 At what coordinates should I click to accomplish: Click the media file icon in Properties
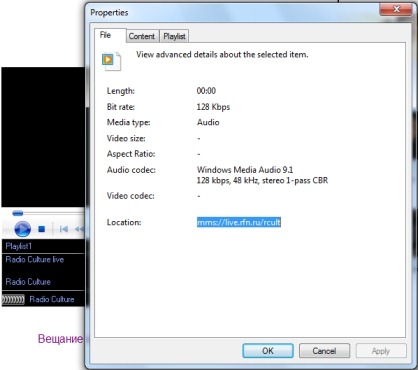tap(111, 61)
